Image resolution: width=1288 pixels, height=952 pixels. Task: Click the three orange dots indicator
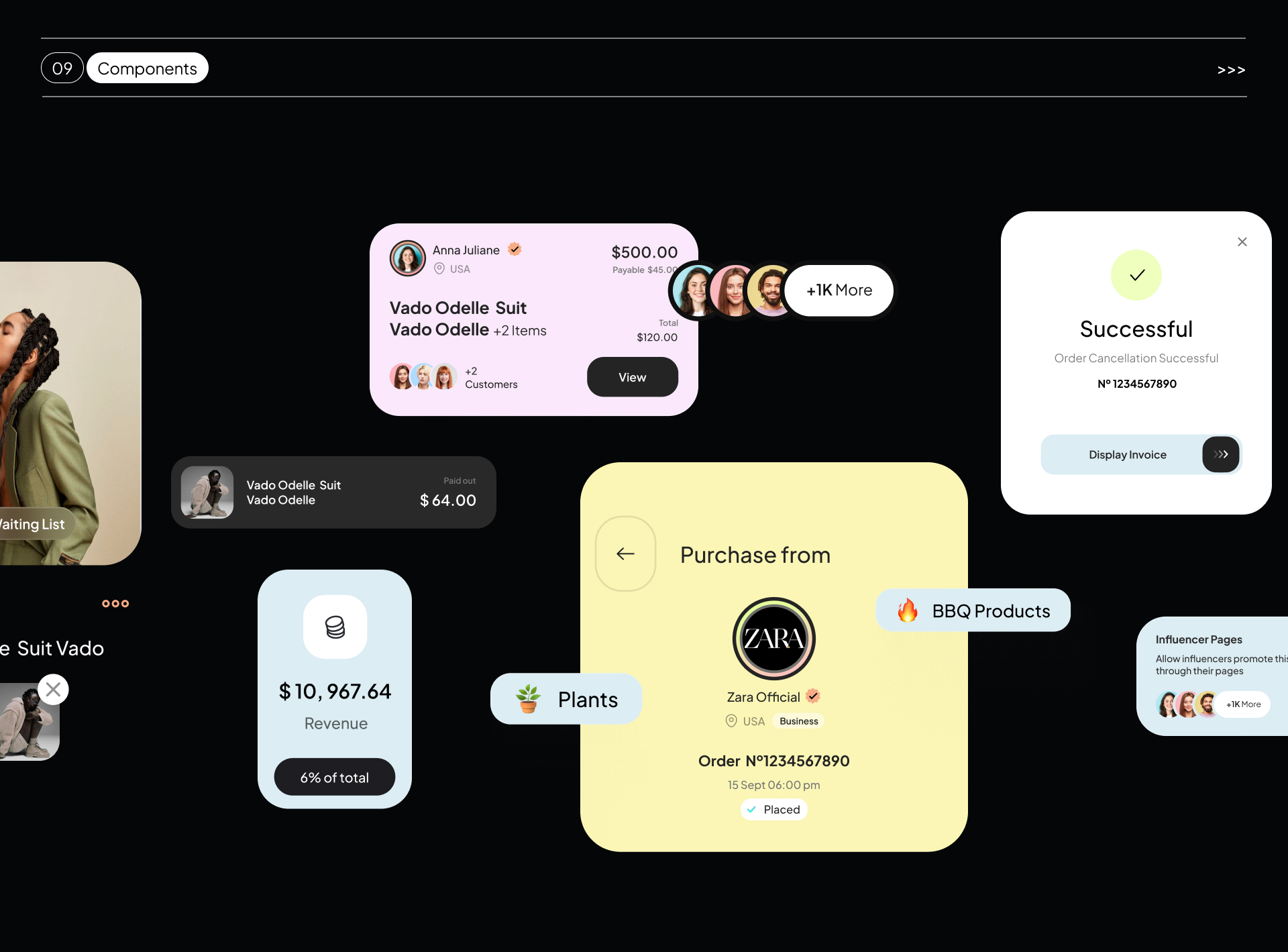115,603
